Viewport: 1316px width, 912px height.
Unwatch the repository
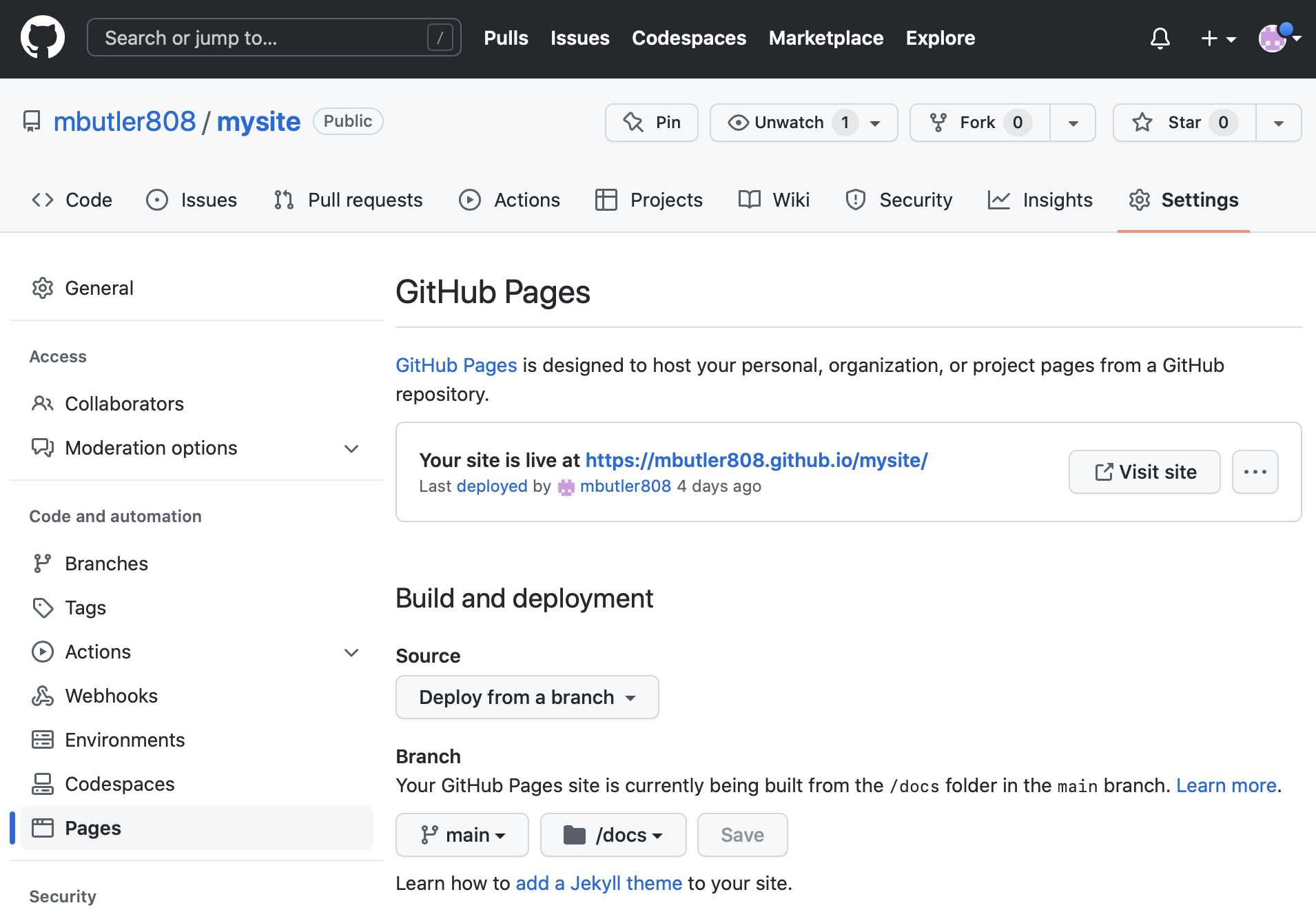point(788,123)
